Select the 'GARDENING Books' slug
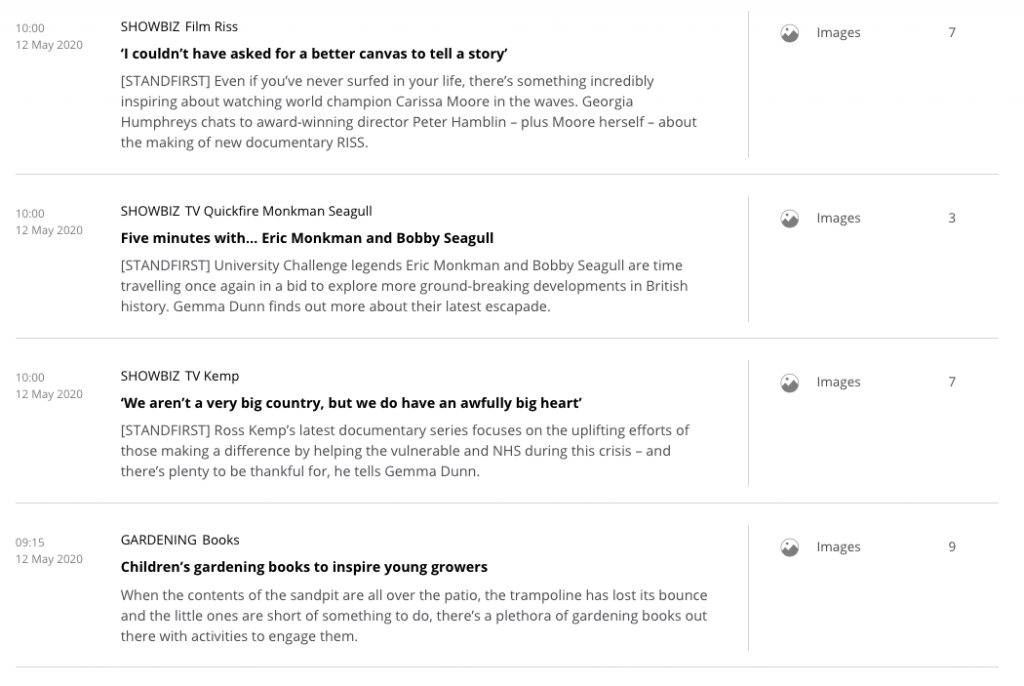Image resolution: width=1024 pixels, height=686 pixels. tap(180, 540)
